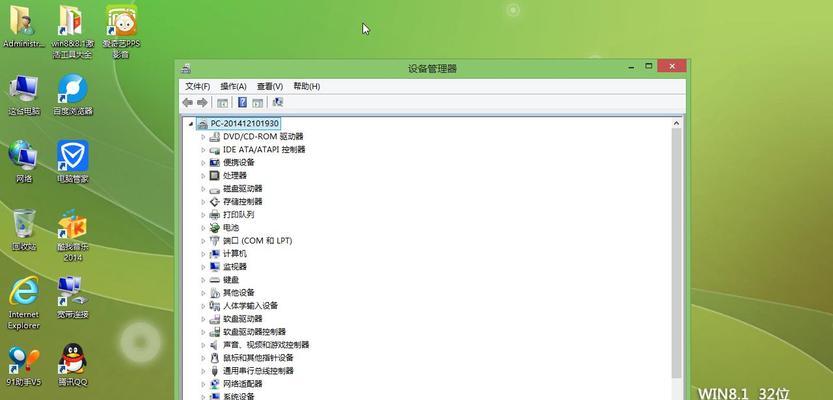833x400 pixels.
Task: Click the scrollbar up arrow in device list
Action: (676, 123)
